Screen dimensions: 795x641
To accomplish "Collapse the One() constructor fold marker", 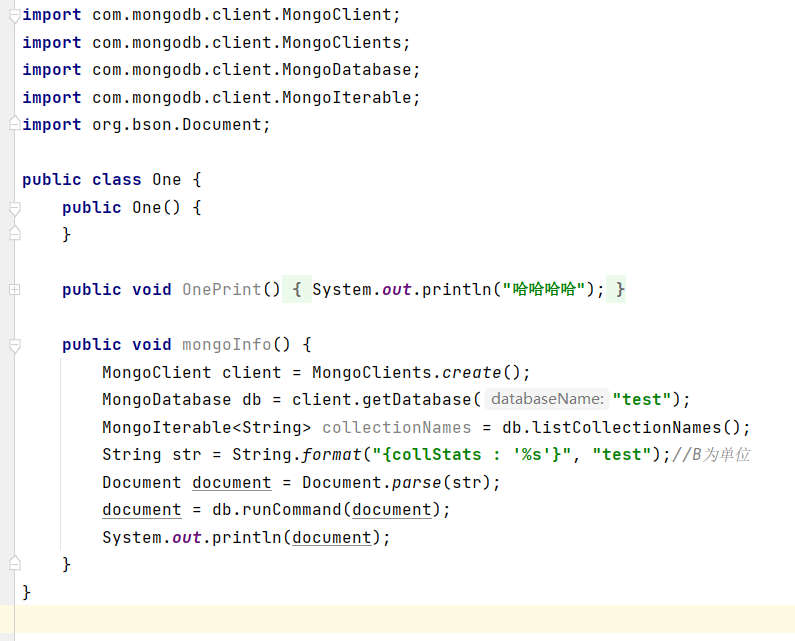I will (15, 208).
